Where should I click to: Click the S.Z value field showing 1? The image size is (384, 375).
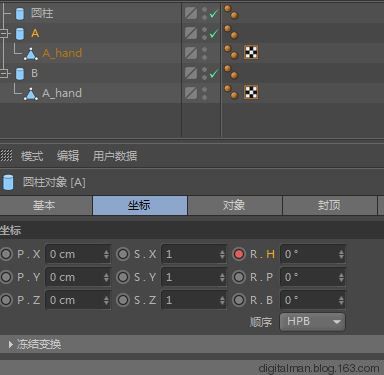[194, 300]
